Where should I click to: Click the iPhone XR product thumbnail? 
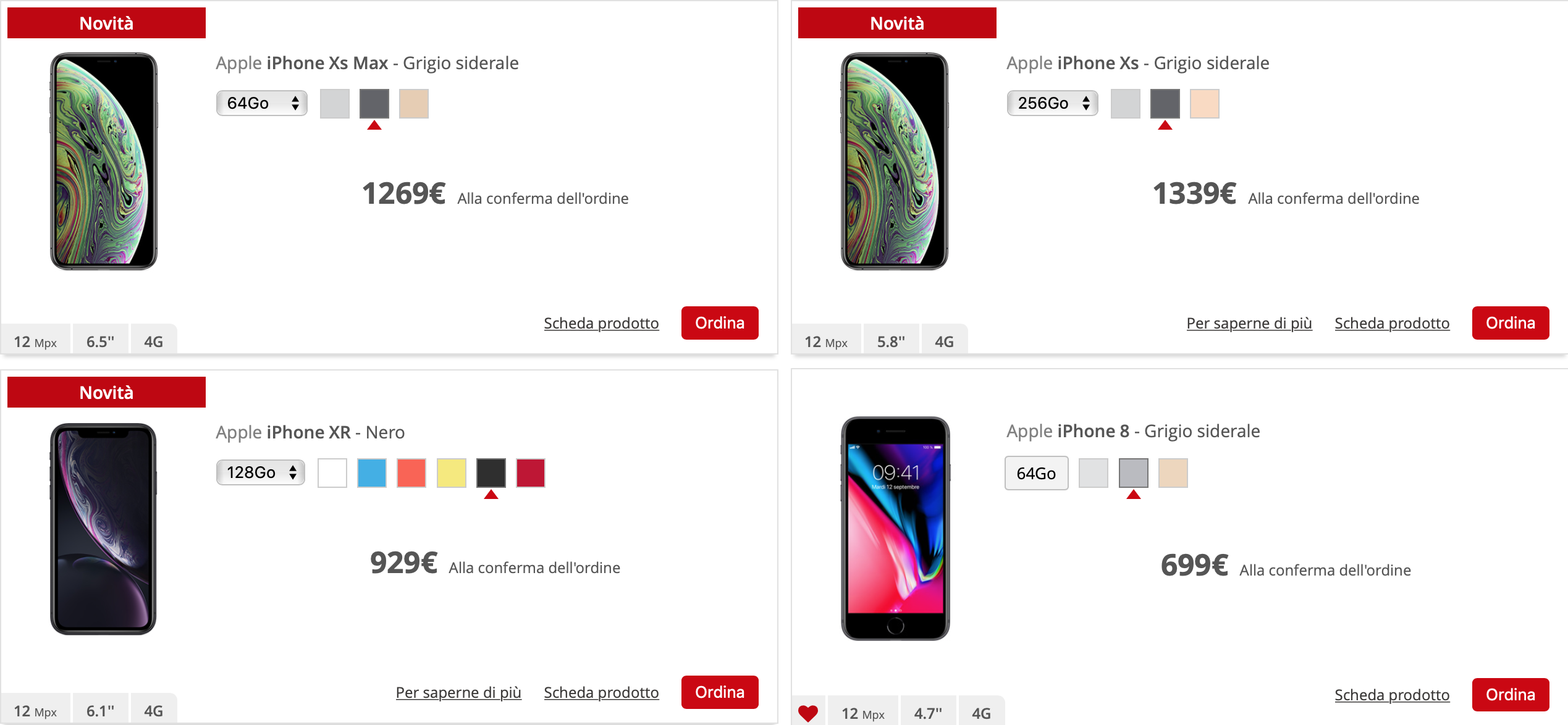coord(103,528)
